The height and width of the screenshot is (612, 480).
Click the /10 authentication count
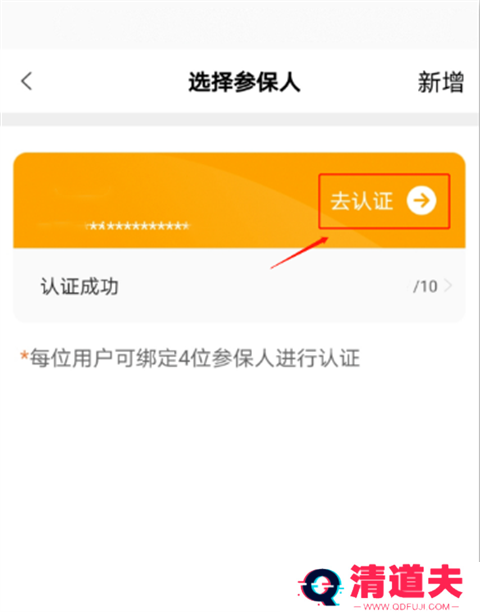(425, 286)
